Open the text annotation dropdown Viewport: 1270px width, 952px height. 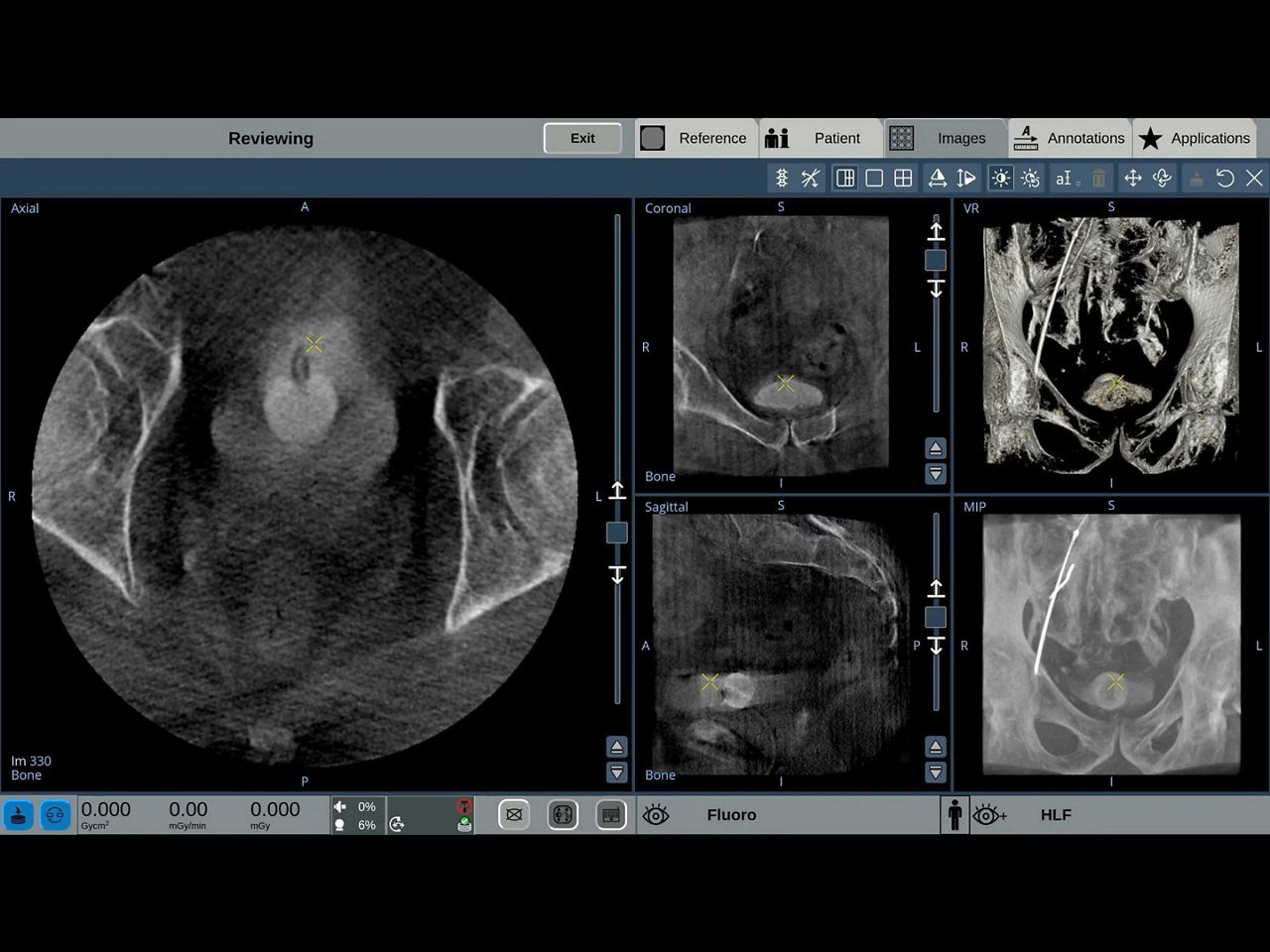click(1065, 178)
